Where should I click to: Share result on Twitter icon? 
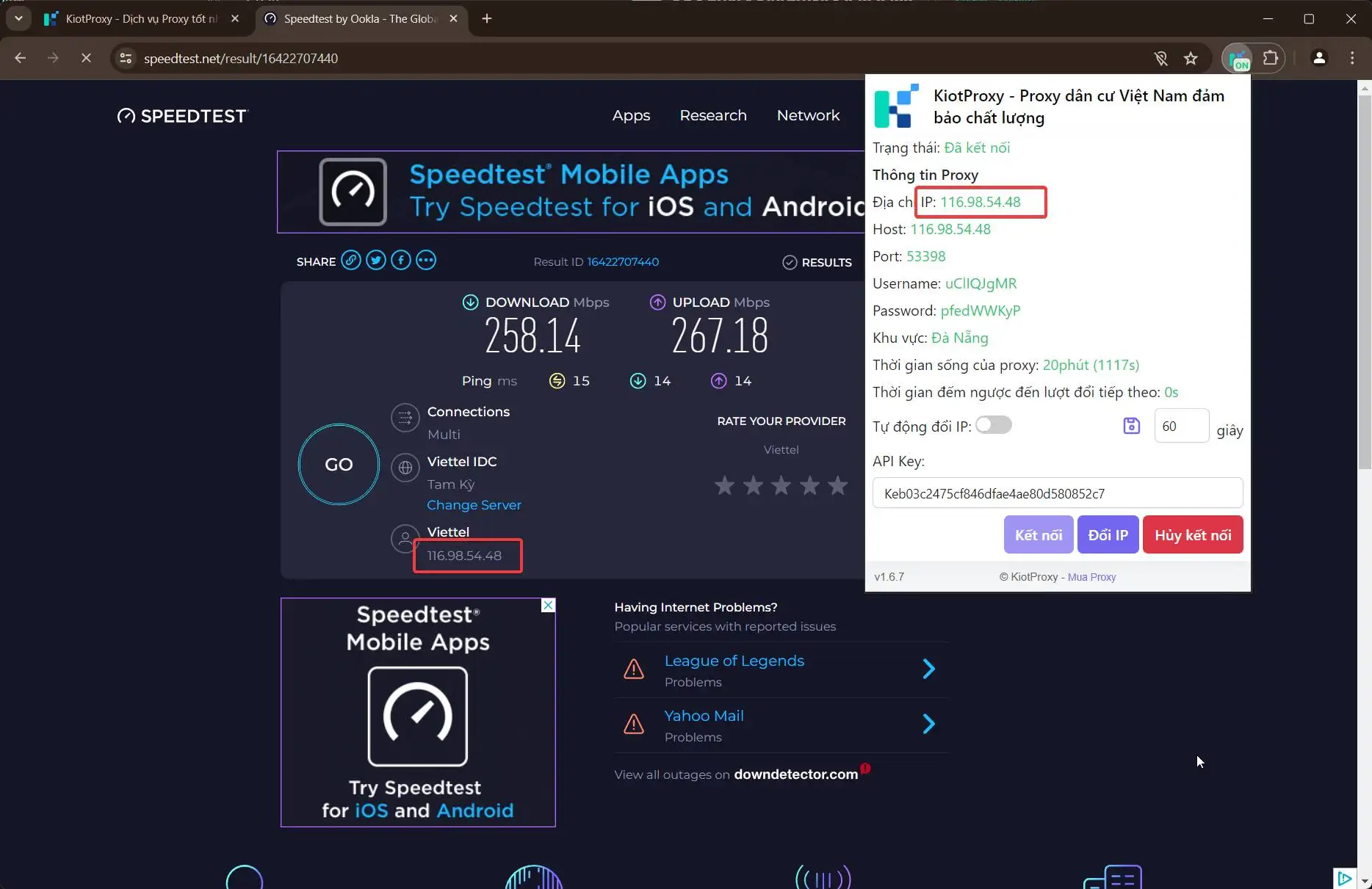tap(376, 261)
